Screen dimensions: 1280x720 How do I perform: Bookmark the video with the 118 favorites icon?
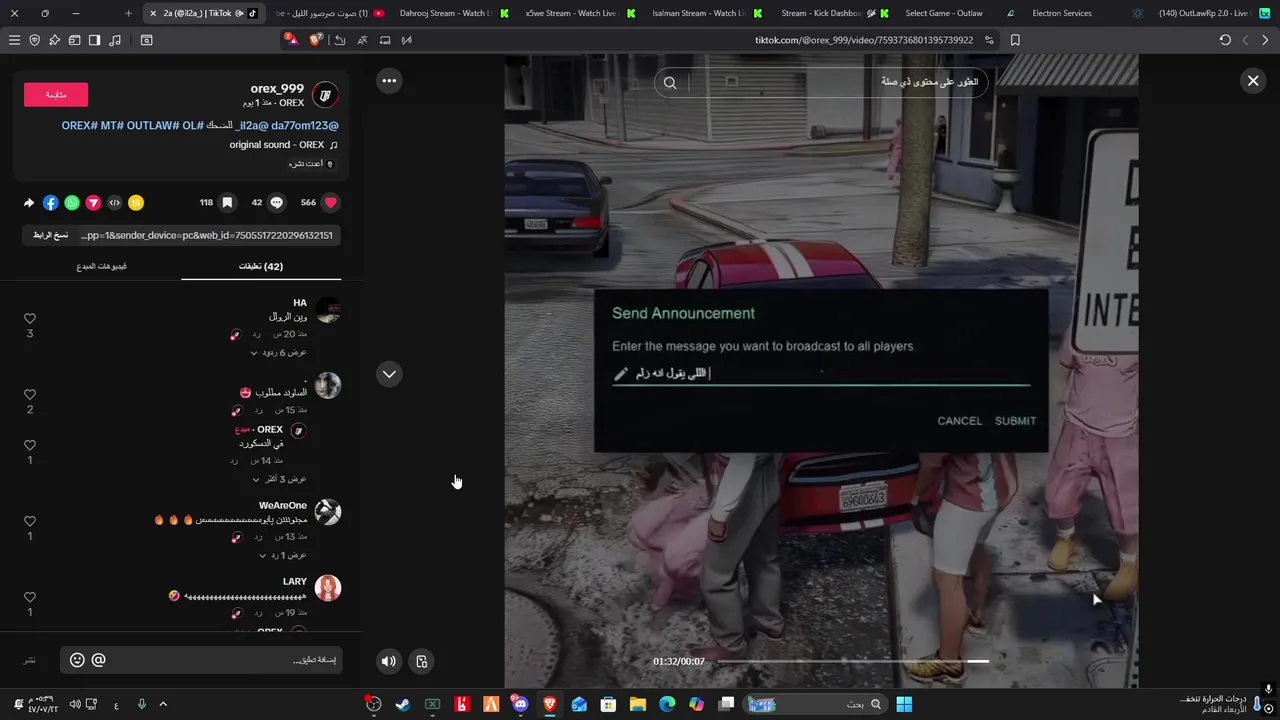(x=227, y=202)
